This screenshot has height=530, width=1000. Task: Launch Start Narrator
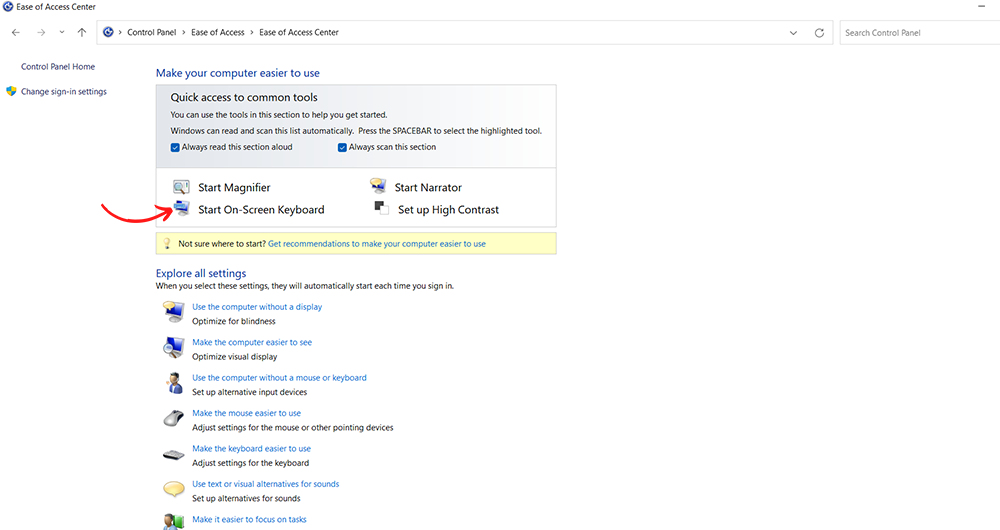click(x=428, y=188)
